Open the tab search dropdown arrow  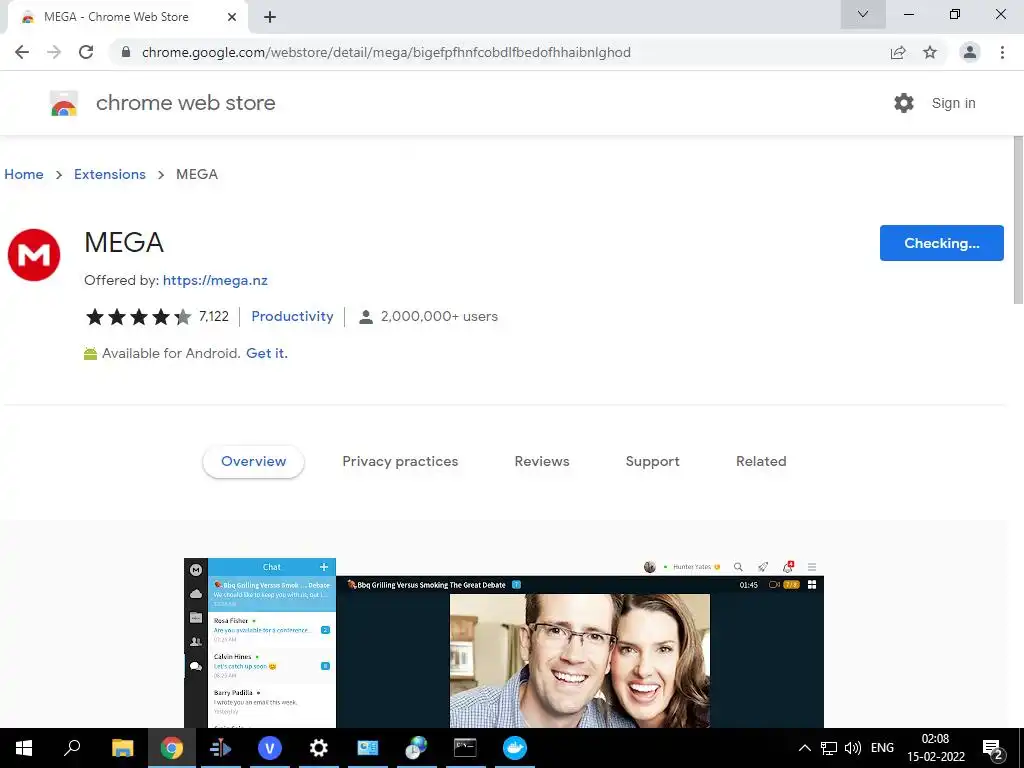[x=863, y=14]
